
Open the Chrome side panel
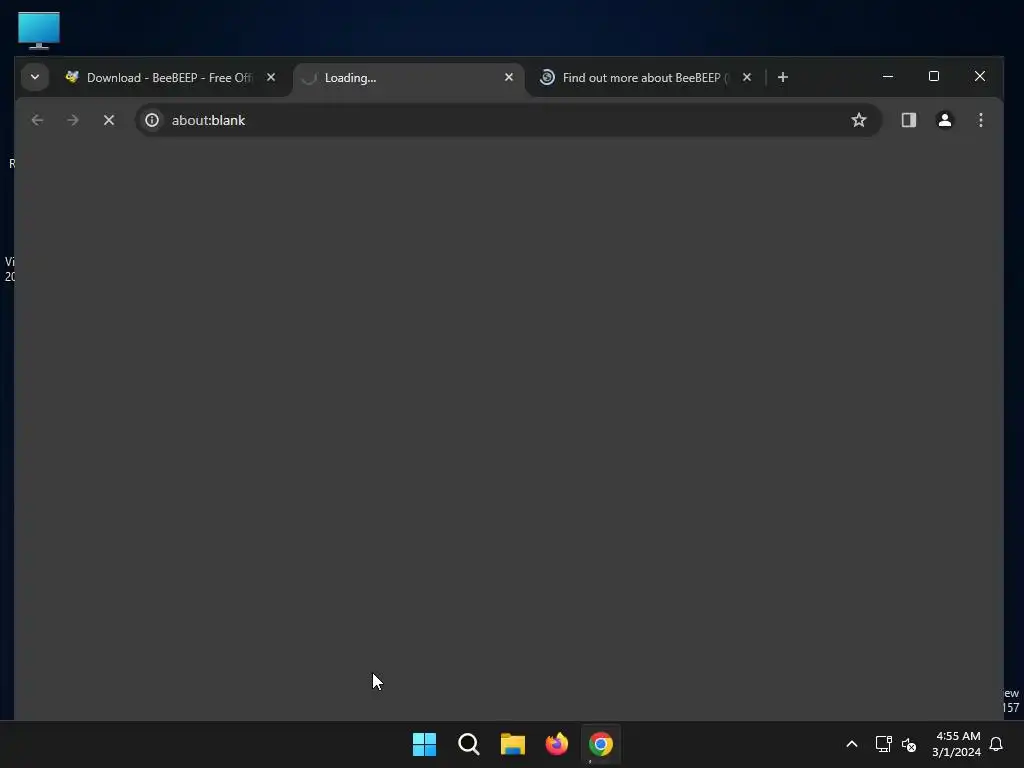[x=908, y=120]
